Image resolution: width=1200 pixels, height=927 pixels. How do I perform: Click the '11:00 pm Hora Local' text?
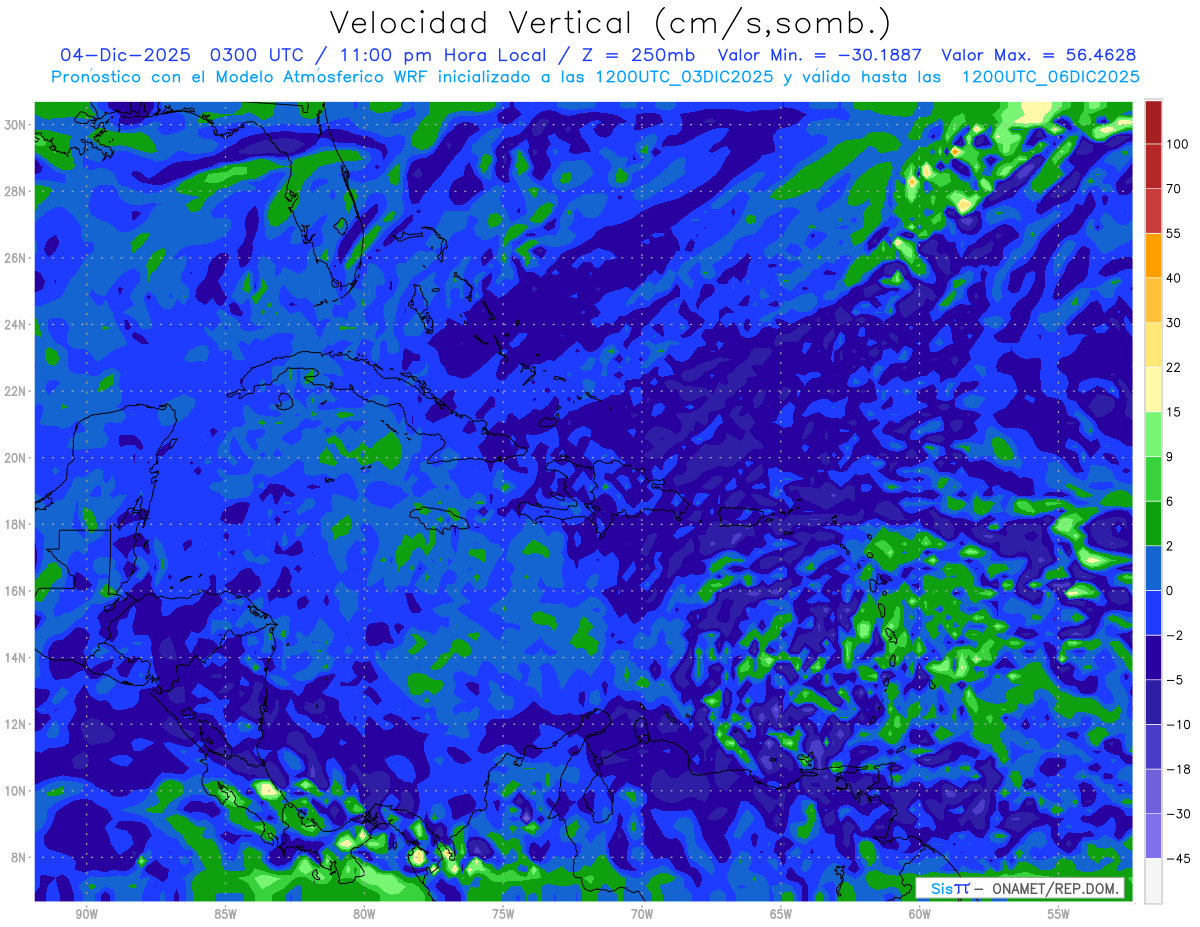[443, 55]
